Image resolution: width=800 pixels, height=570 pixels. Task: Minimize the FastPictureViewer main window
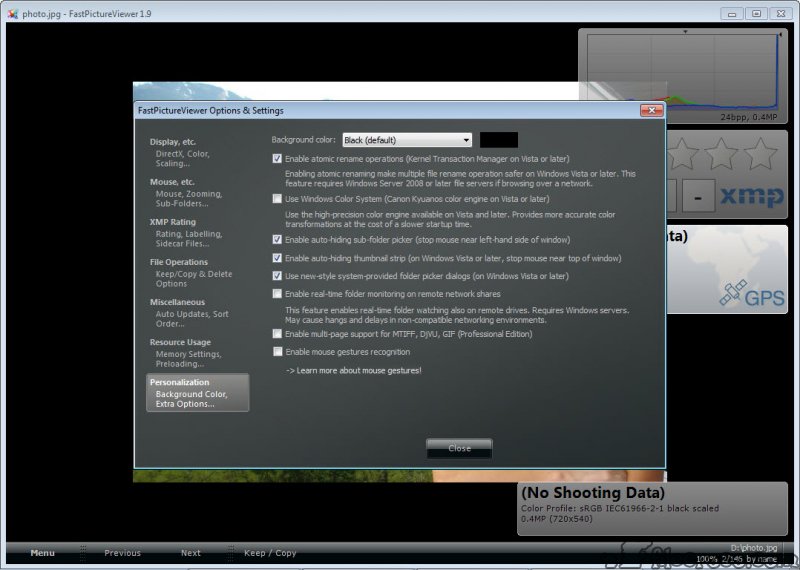click(732, 14)
